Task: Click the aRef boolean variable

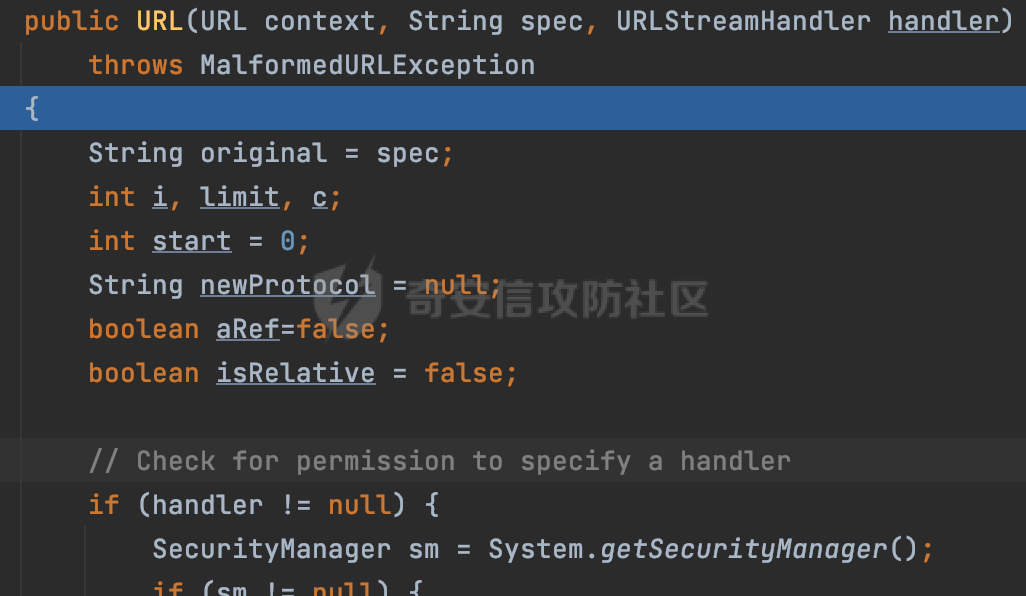Action: point(248,329)
